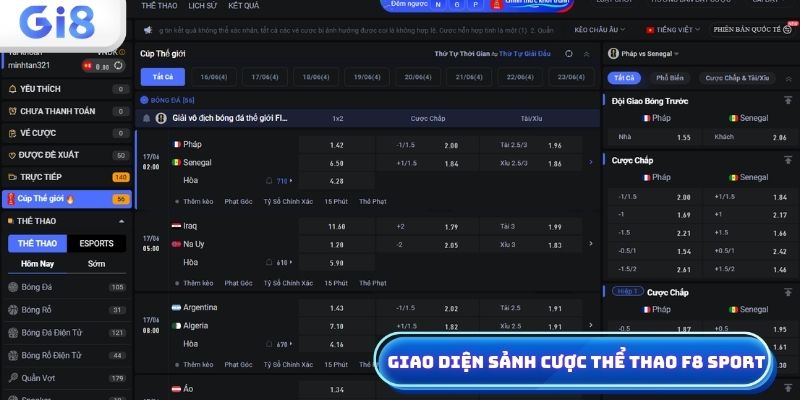Select Nhà odds 1.55 in Đội Giao Bóng Trước
Screen dimensions: 800x400
click(x=655, y=137)
